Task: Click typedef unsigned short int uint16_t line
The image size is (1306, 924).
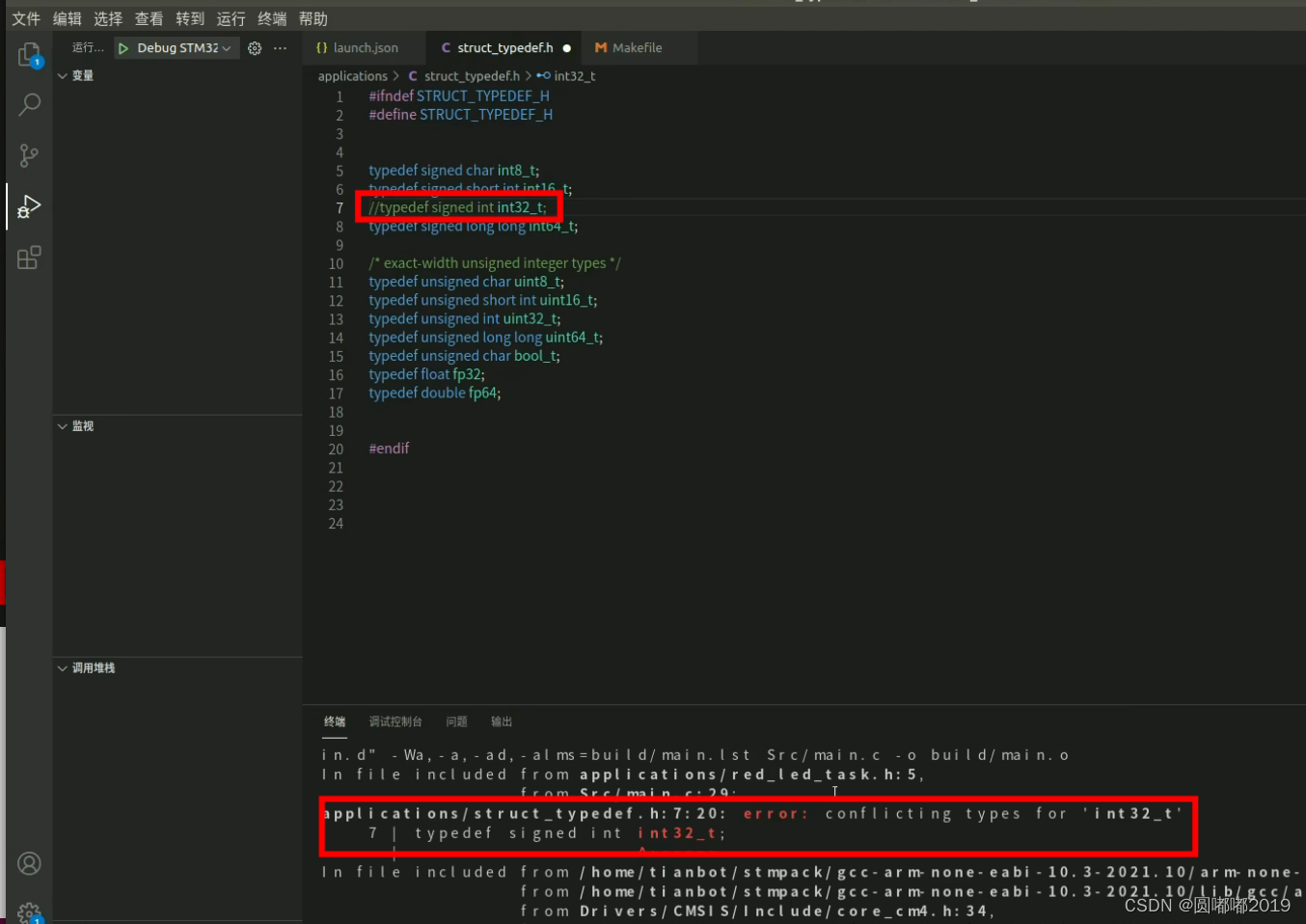Action: (482, 300)
